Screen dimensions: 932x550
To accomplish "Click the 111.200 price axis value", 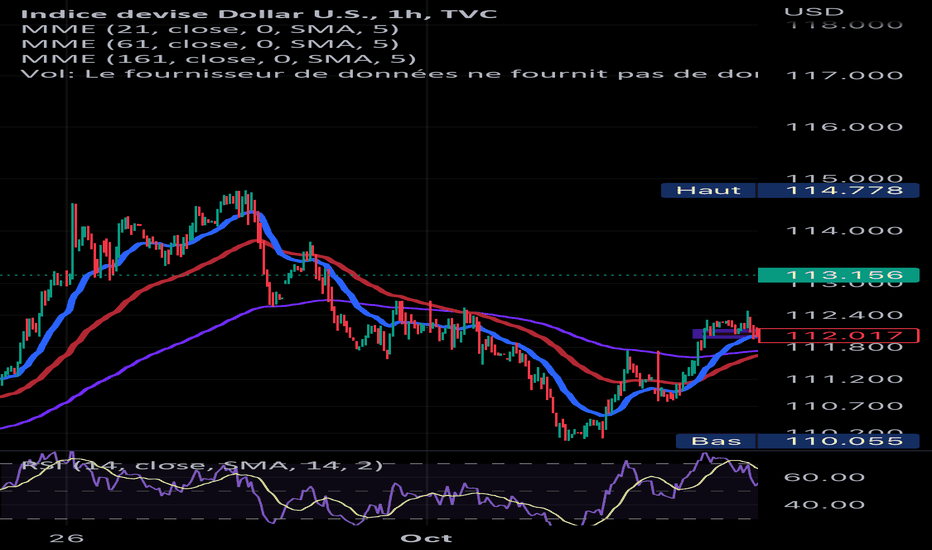I will coord(845,379).
